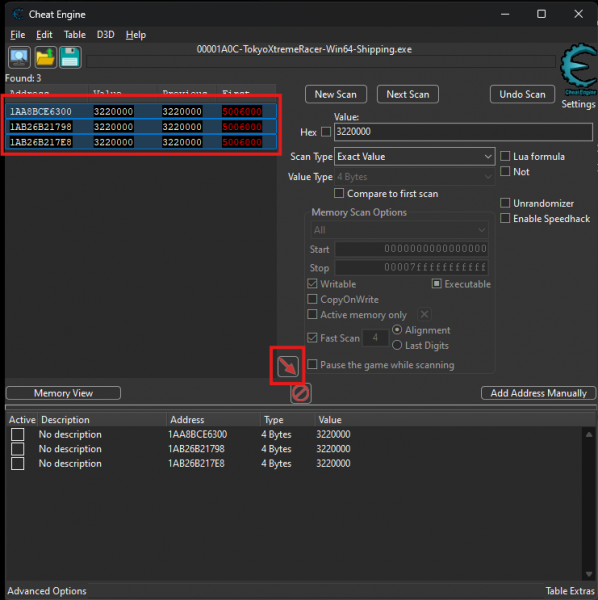The width and height of the screenshot is (598, 600).
Task: Open the Scan Type Exact Value dropdown
Action: click(415, 157)
